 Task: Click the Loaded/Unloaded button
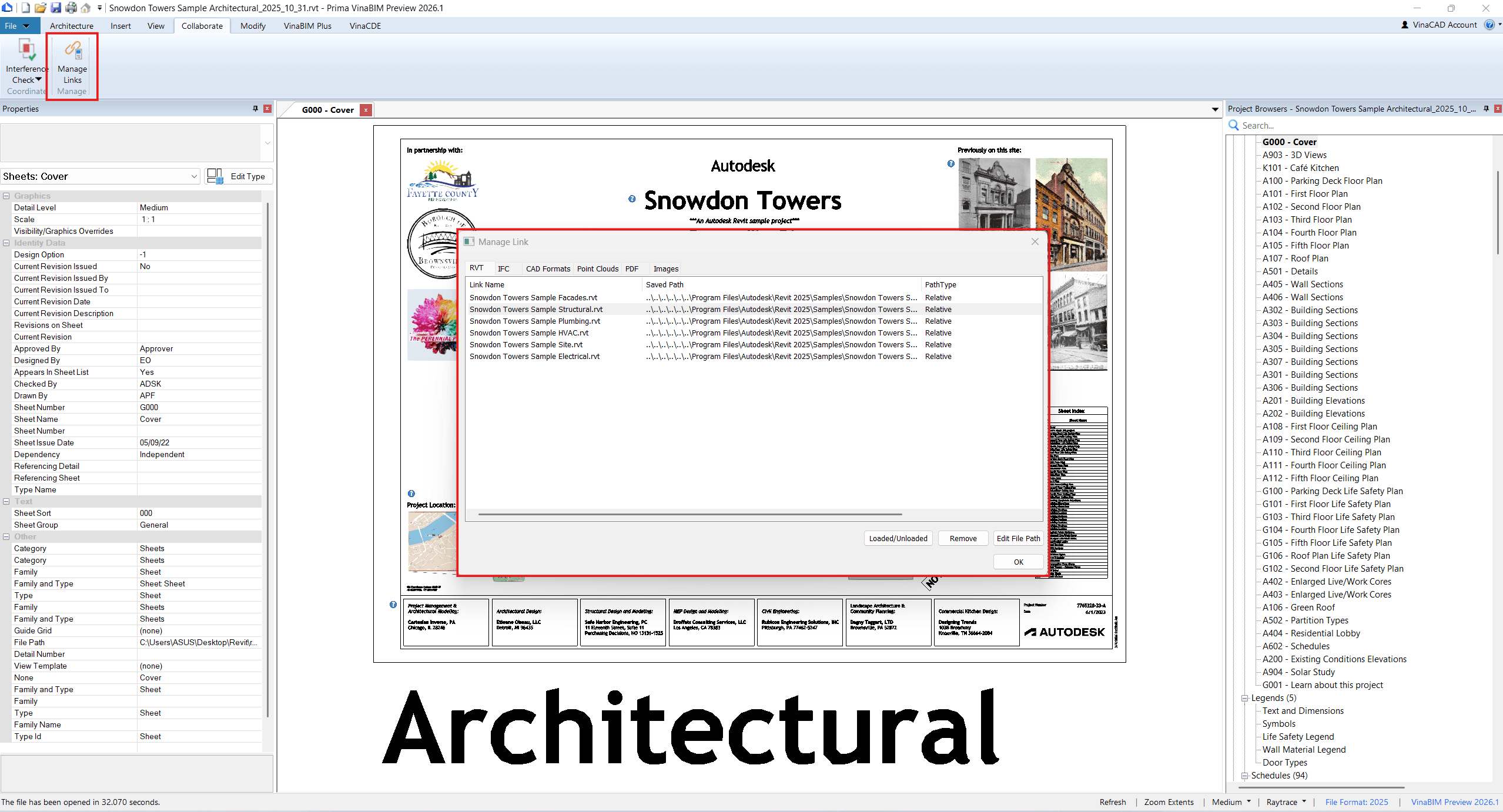click(898, 538)
